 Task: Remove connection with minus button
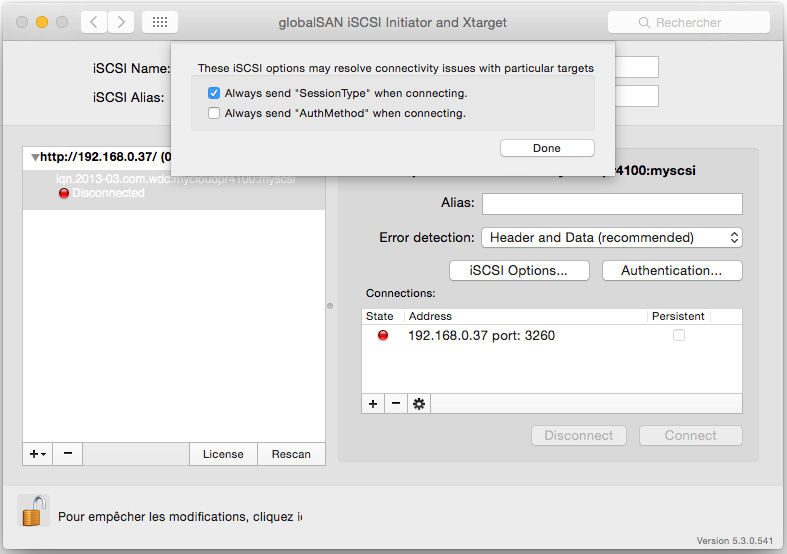[x=396, y=404]
